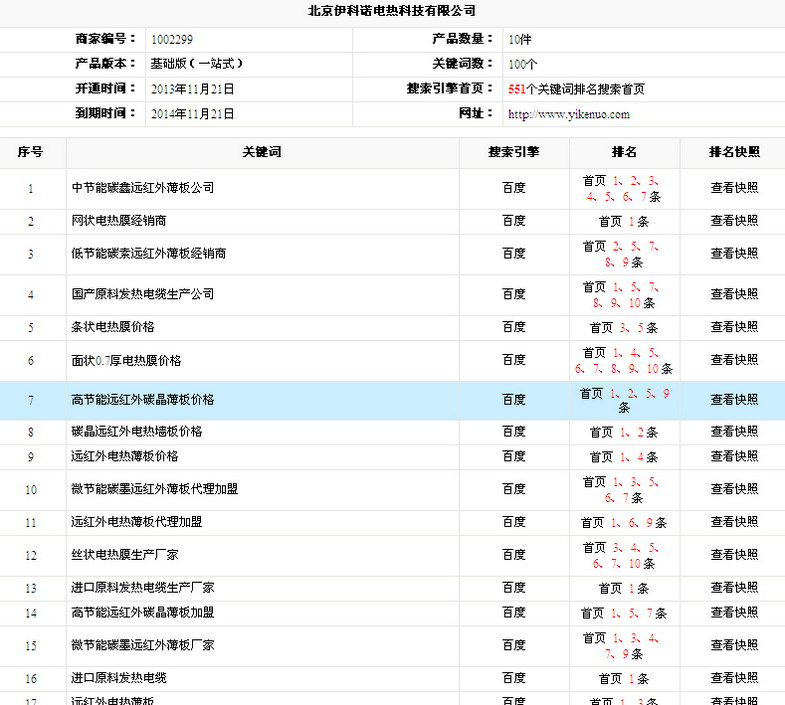
Task: Click 商家编号 label
Action: [x=105, y=39]
